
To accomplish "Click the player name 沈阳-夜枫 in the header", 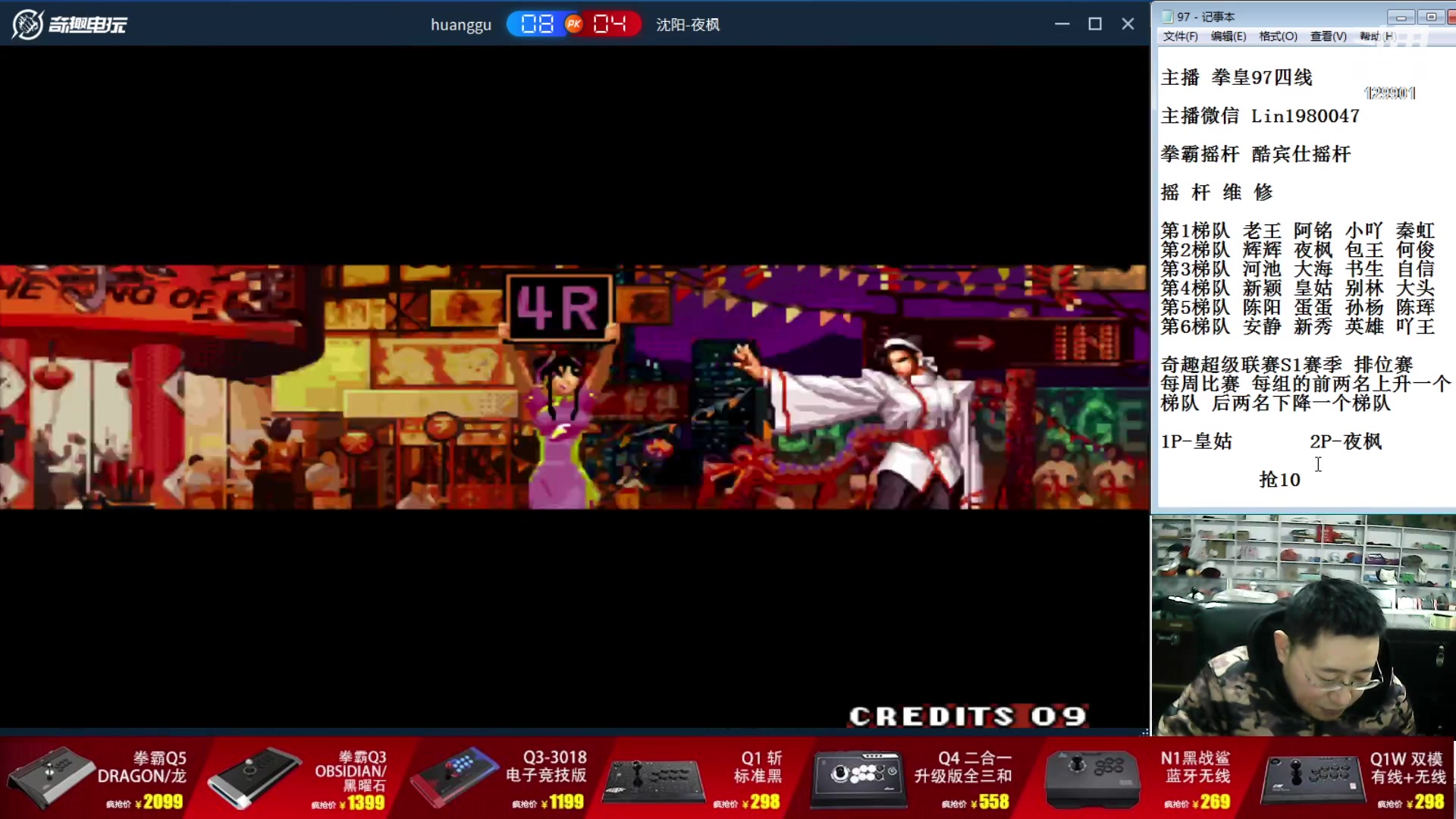I will pyautogui.click(x=688, y=24).
